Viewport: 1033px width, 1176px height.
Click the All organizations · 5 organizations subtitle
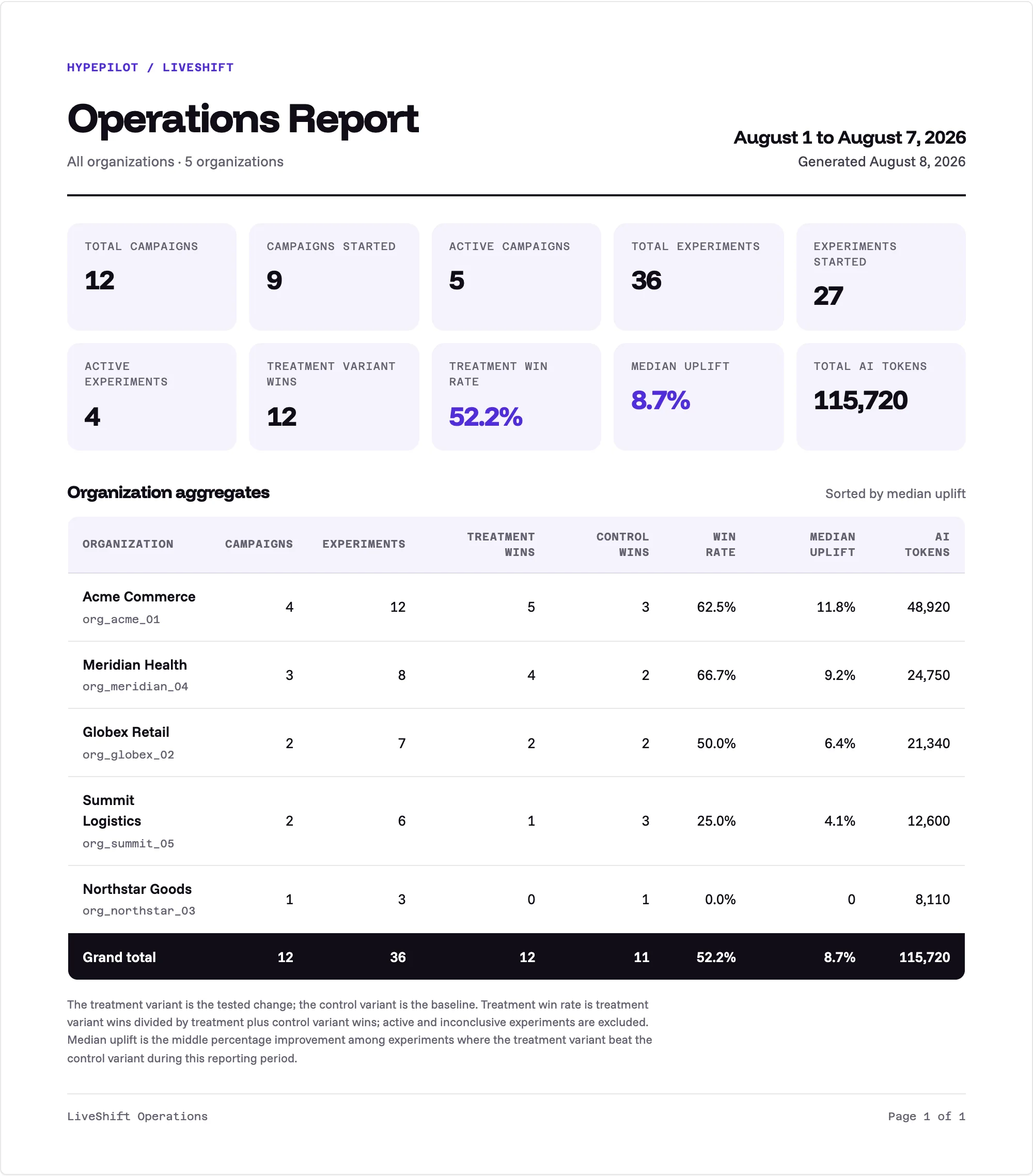point(176,162)
